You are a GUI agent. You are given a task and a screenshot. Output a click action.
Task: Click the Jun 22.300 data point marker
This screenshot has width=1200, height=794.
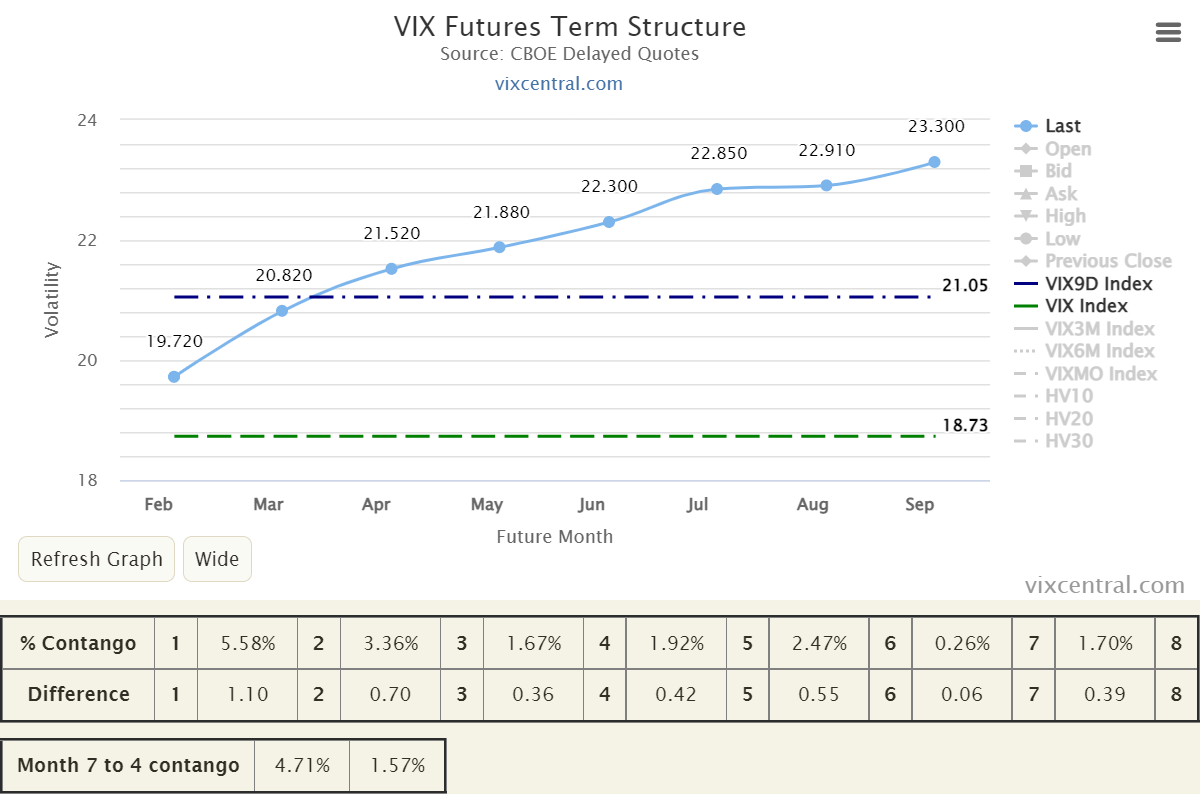pos(608,222)
